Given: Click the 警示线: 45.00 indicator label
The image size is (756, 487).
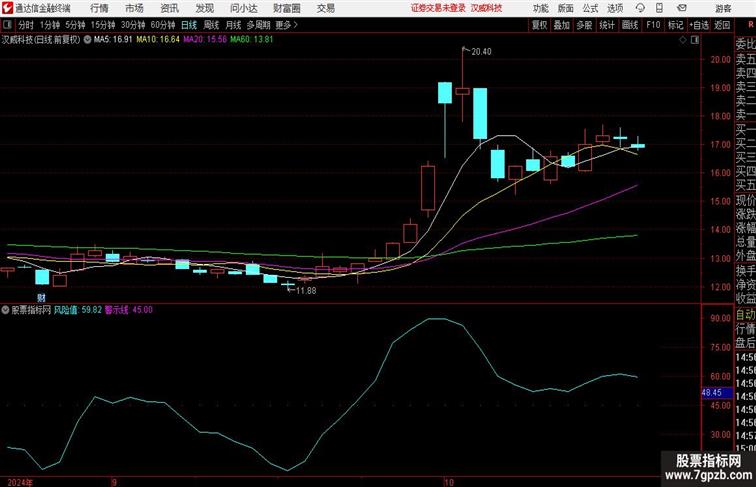Looking at the screenshot, I should 129,310.
